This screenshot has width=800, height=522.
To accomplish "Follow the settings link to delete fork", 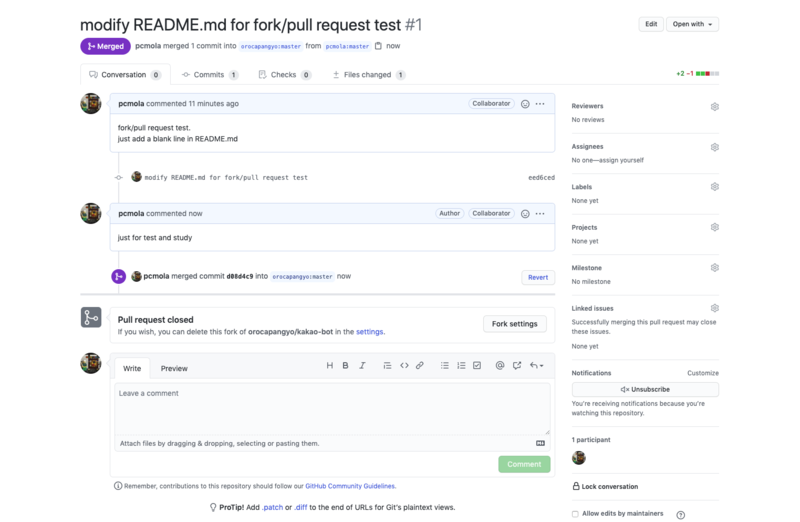I will [369, 332].
